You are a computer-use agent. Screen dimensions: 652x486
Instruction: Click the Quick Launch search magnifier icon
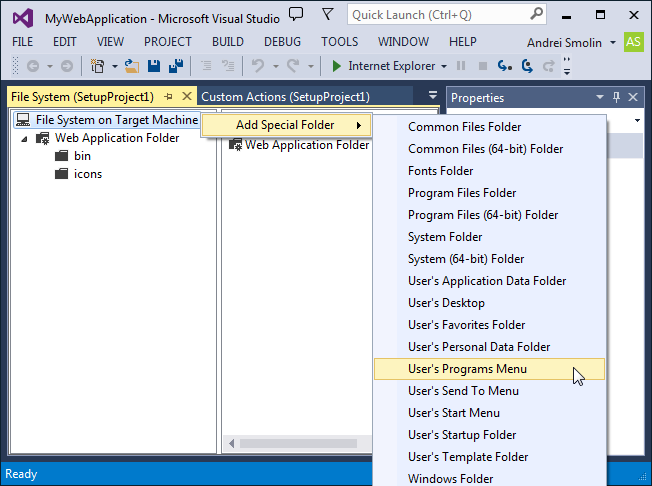coord(536,14)
